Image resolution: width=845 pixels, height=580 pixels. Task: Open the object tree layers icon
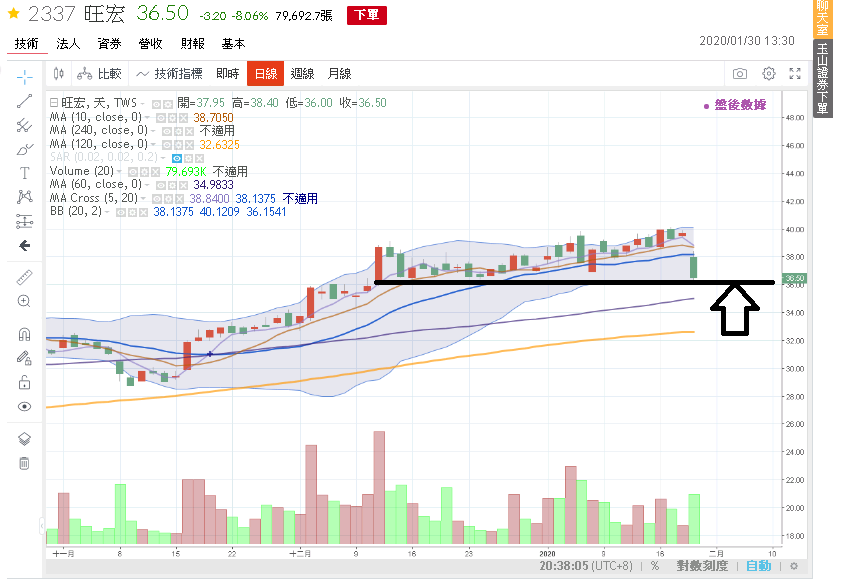[24, 439]
